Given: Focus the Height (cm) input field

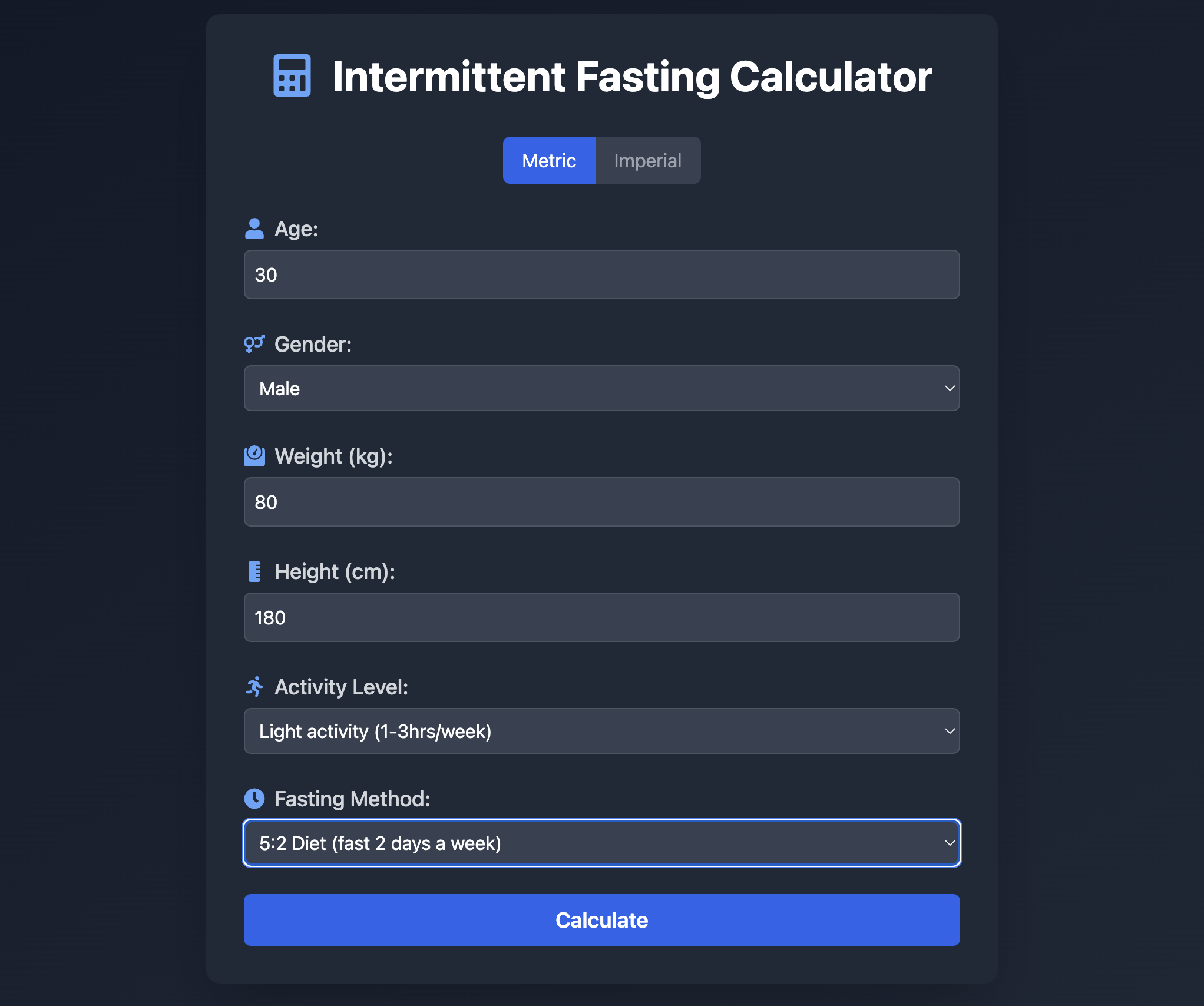Looking at the screenshot, I should (602, 617).
